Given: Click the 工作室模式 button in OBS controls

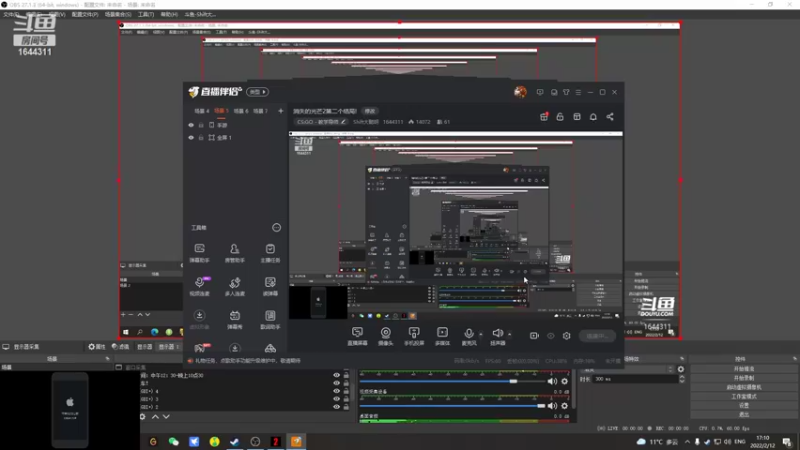Looking at the screenshot, I should (x=743, y=396).
